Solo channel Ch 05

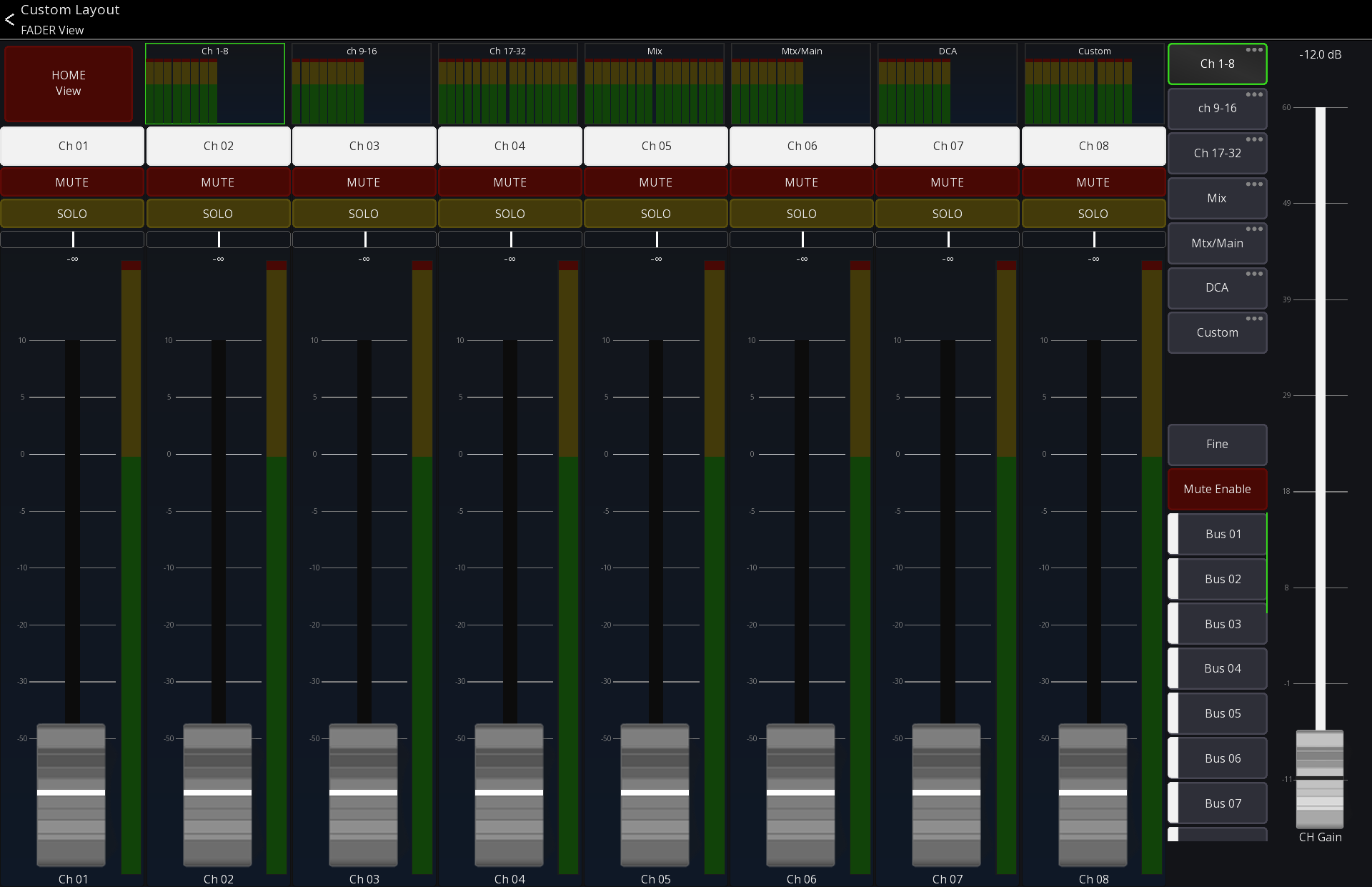click(x=655, y=214)
